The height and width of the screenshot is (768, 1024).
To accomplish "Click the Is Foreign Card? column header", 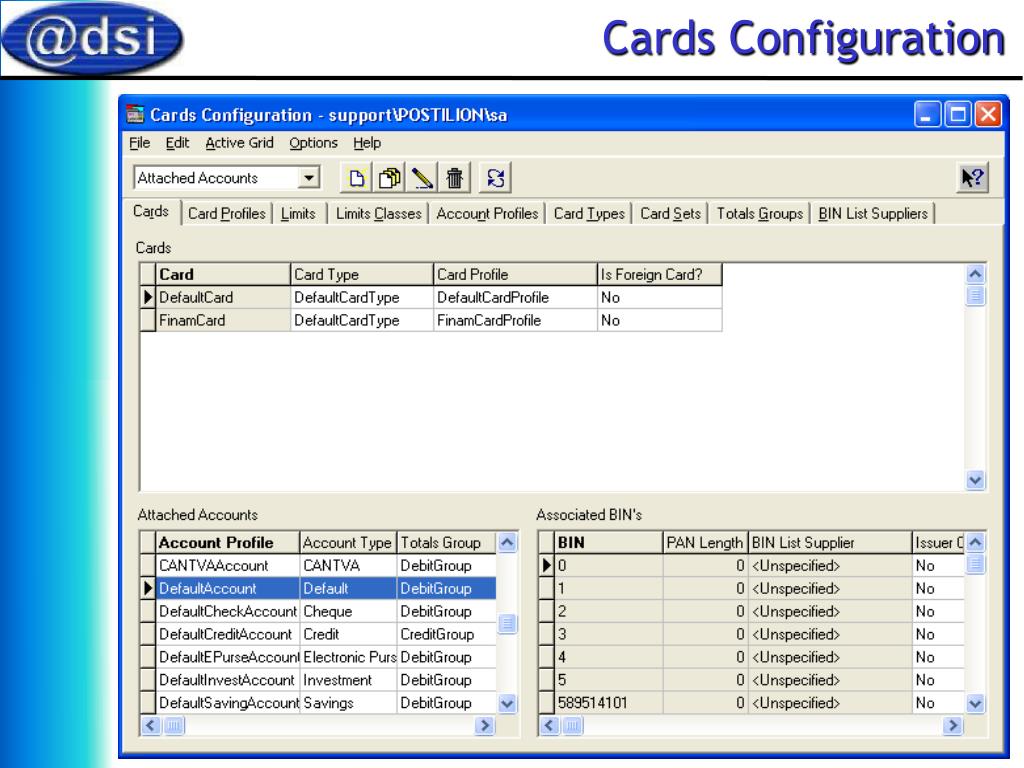I will coord(660,274).
